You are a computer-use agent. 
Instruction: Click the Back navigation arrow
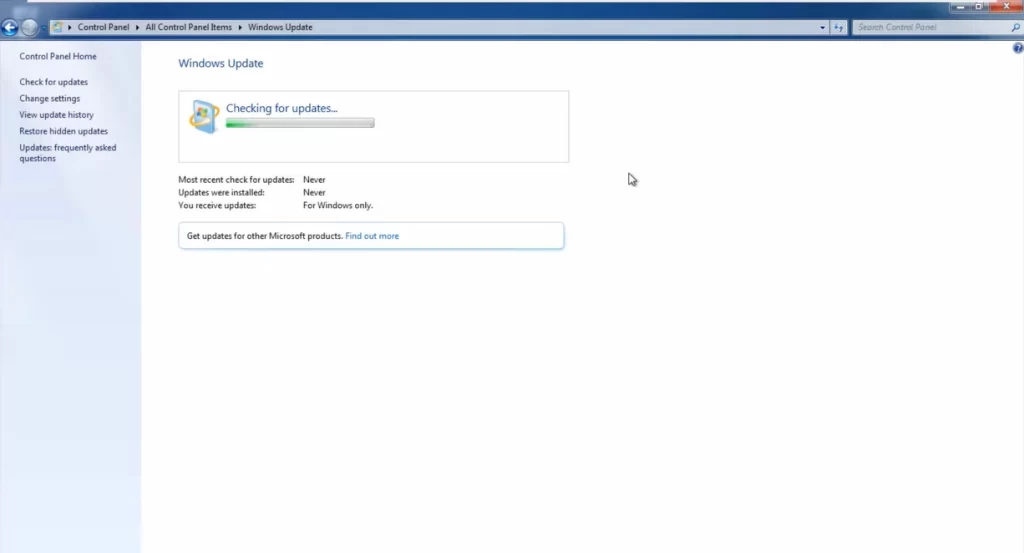pyautogui.click(x=9, y=27)
